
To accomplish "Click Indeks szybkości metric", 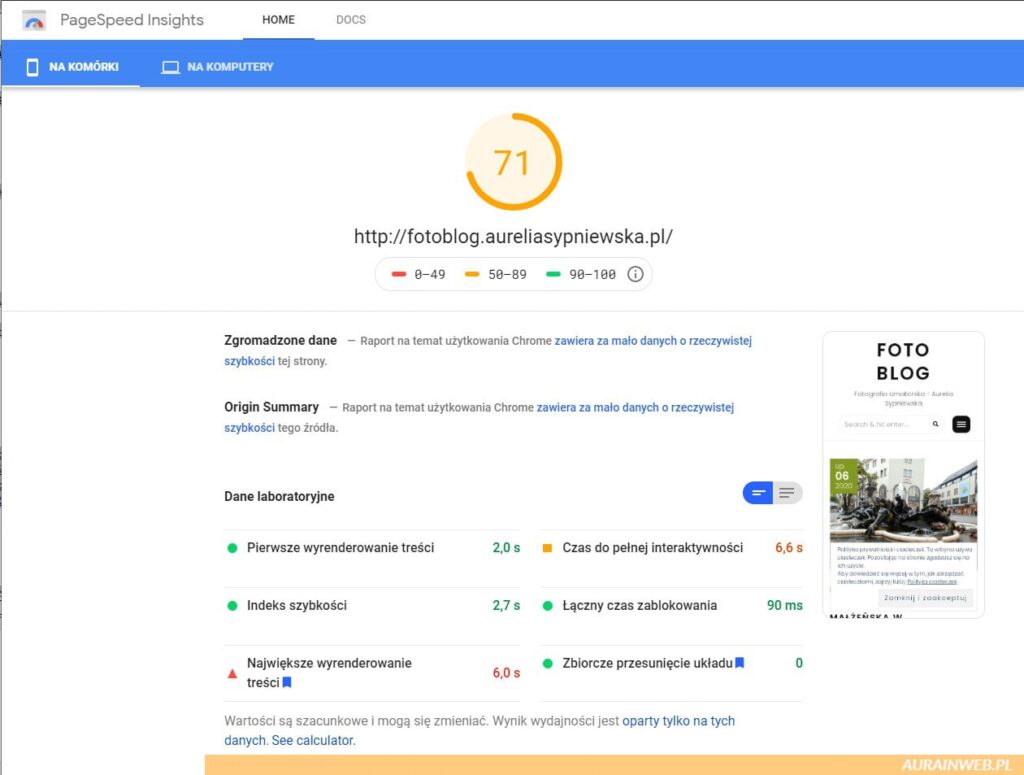I will point(372,605).
